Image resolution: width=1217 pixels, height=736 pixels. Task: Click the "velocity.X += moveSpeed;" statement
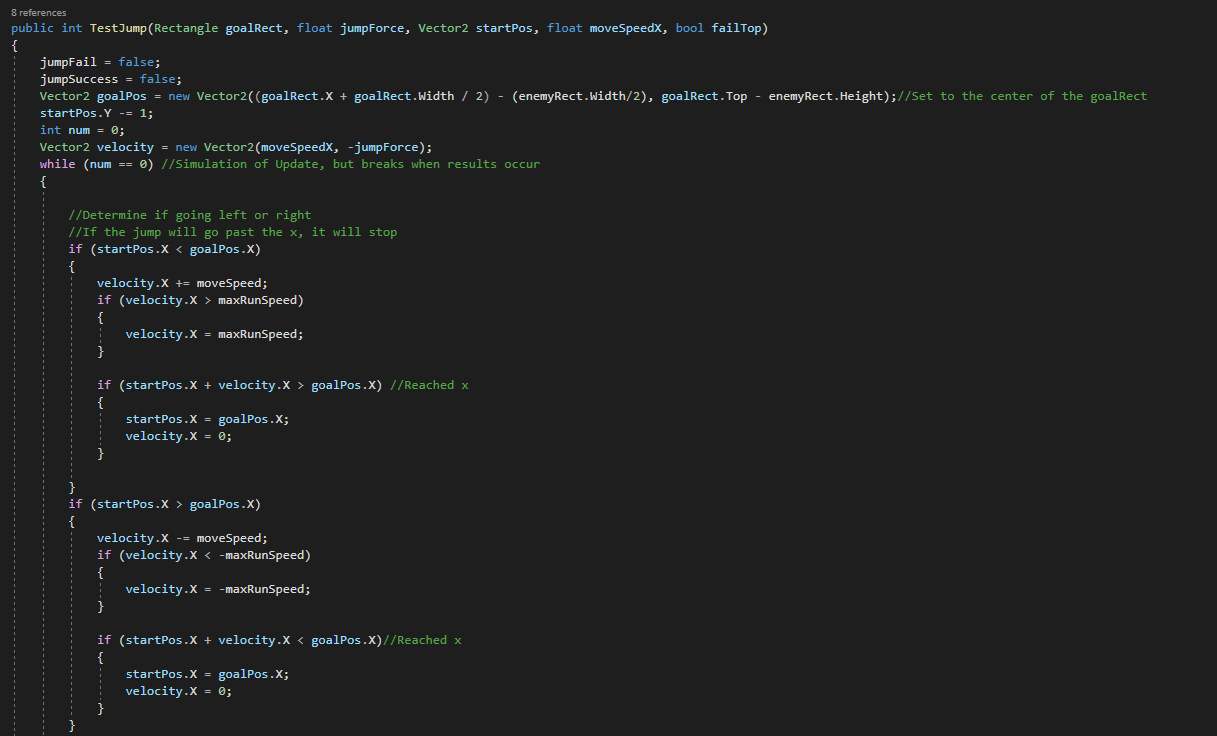click(x=182, y=283)
